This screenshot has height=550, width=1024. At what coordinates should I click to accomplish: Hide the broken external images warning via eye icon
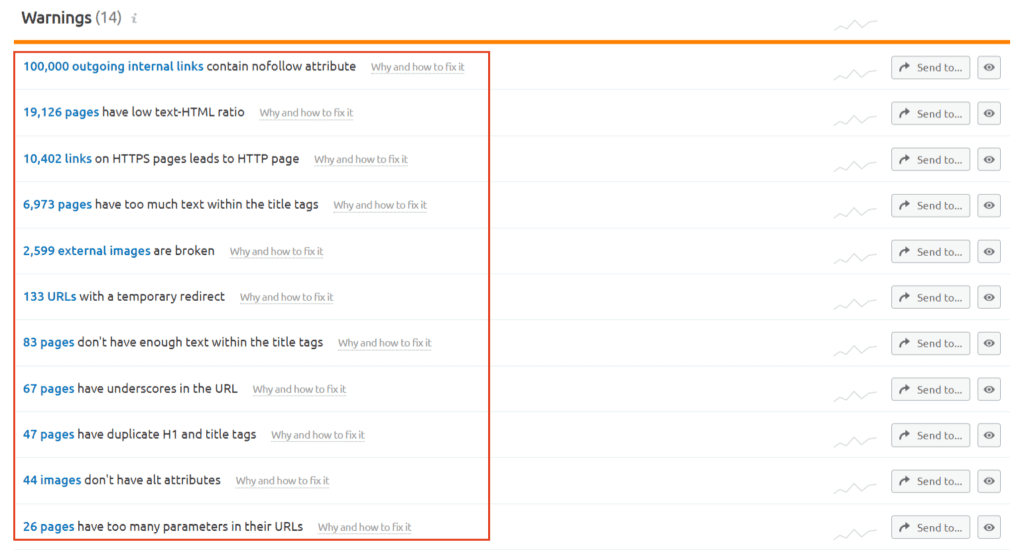(x=989, y=251)
